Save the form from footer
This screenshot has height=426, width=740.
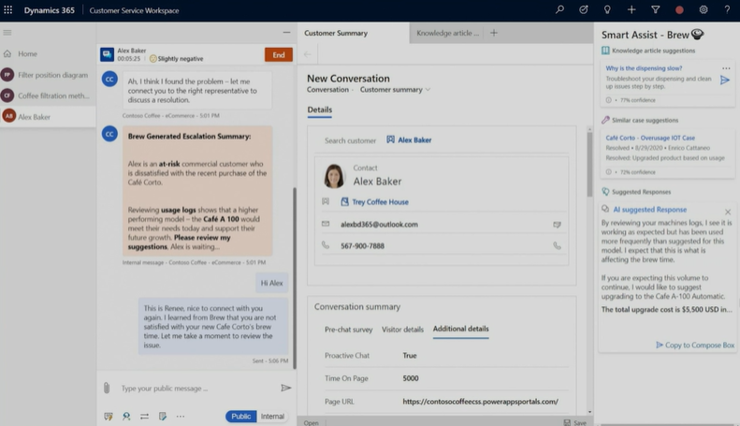coord(575,422)
